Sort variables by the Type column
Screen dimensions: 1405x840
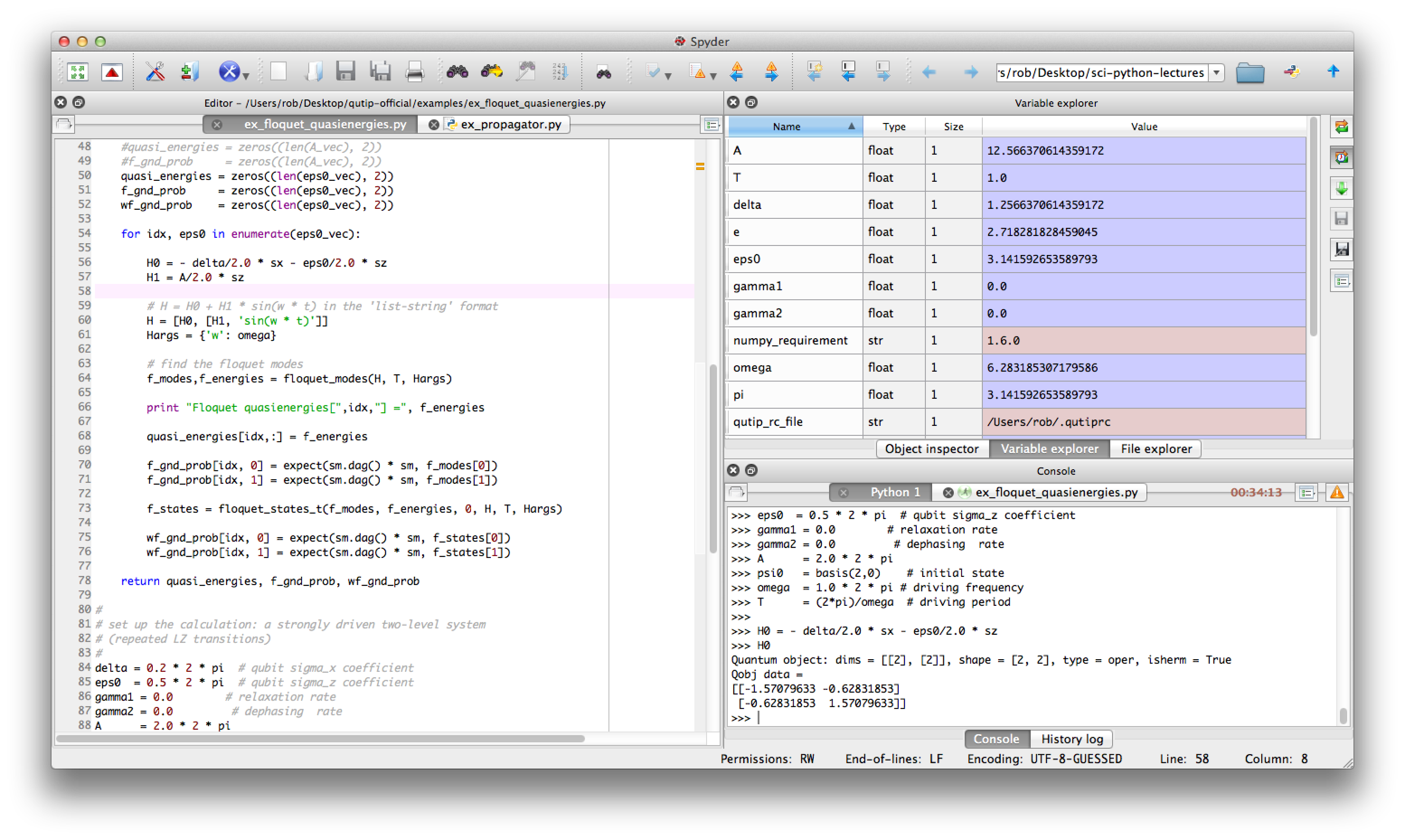click(x=893, y=127)
